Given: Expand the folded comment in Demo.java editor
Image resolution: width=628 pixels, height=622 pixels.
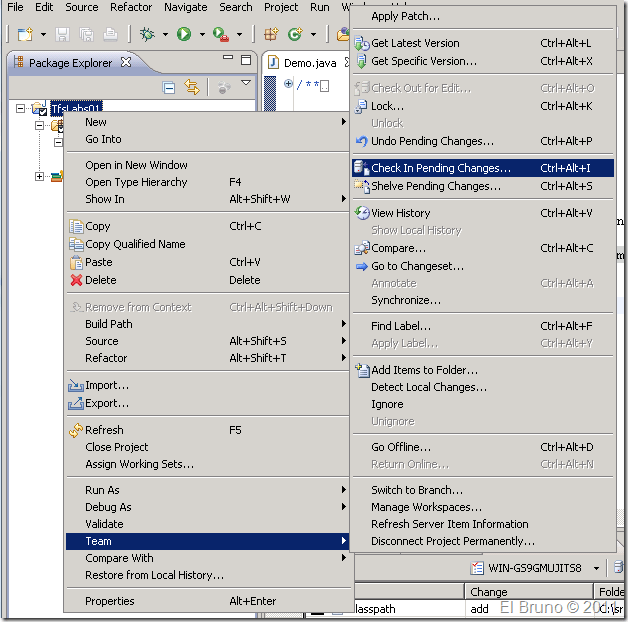Looking at the screenshot, I should pos(288,84).
